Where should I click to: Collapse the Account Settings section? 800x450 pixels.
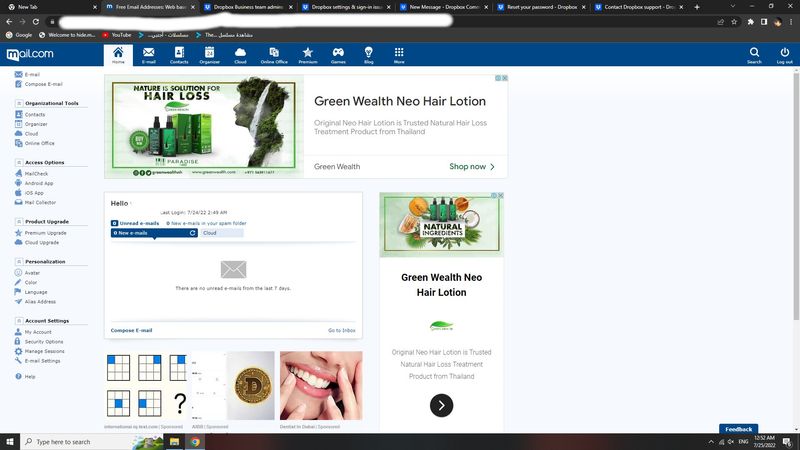(x=19, y=320)
